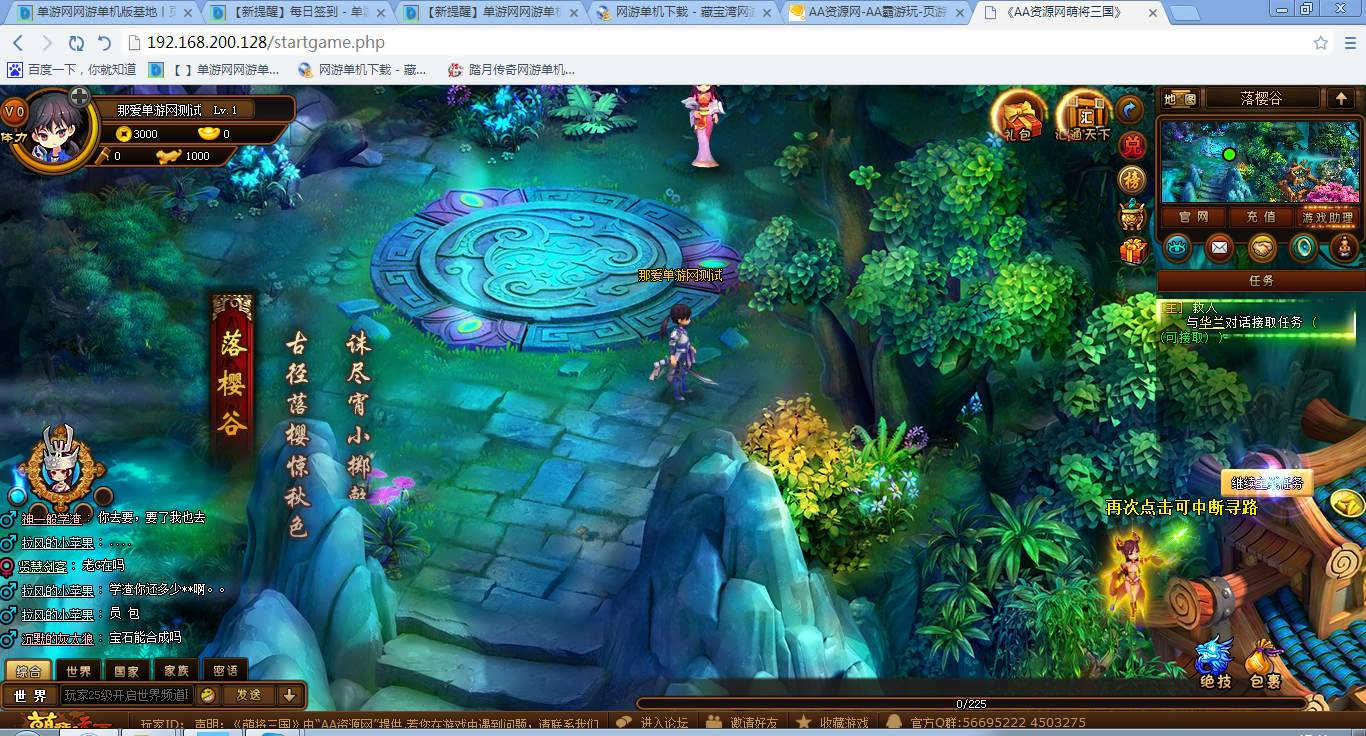
Task: Click the experience progress bar showing 0/225
Action: point(970,704)
